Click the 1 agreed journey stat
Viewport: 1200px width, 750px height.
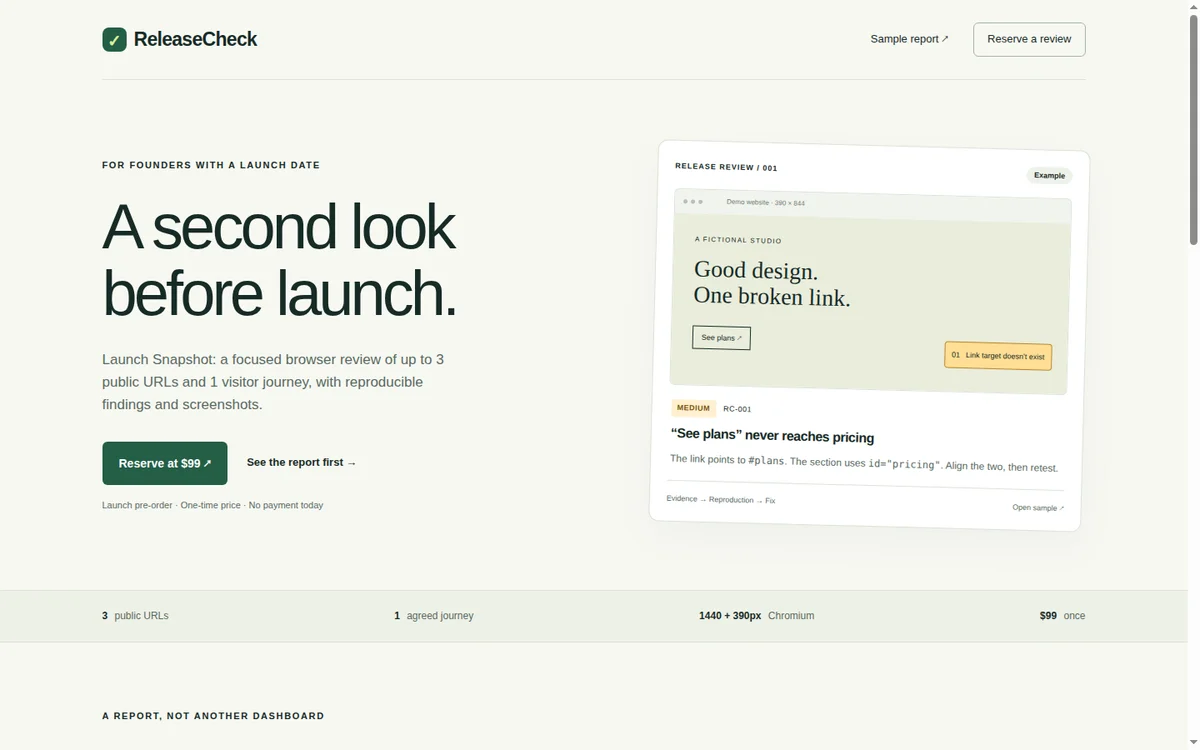(434, 616)
